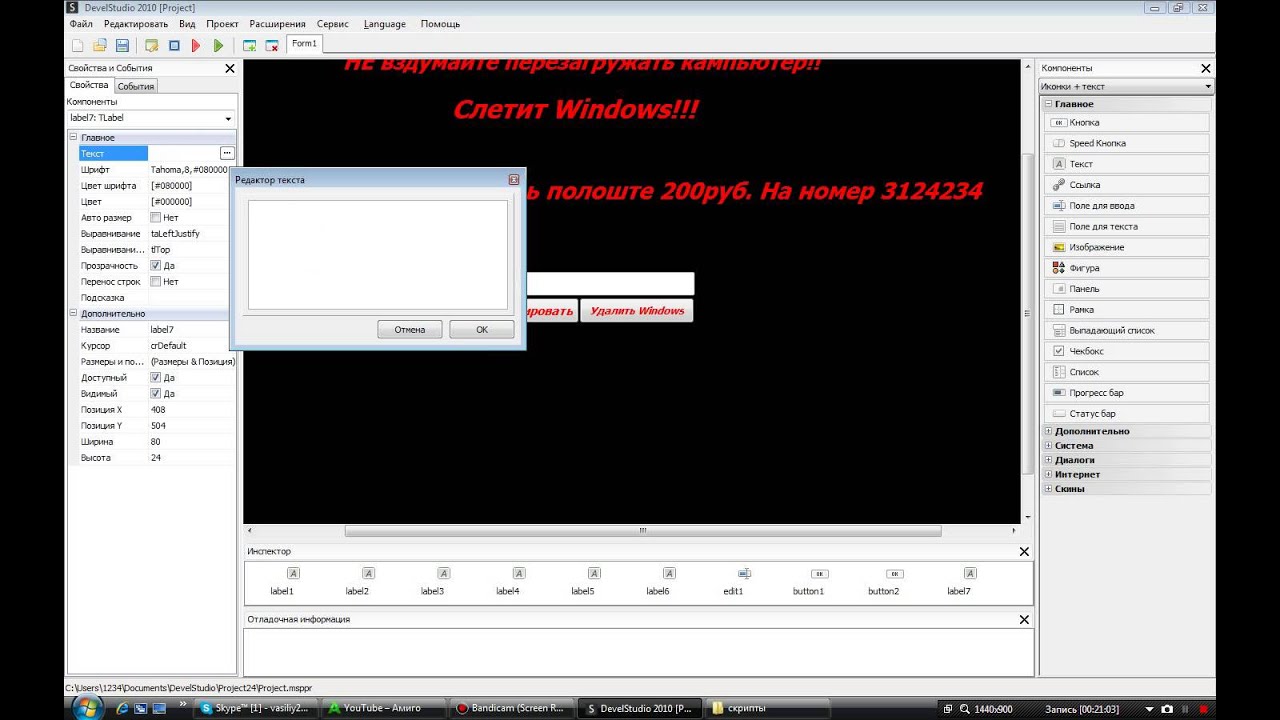
Task: Pick Speed Кнопка component
Action: click(1127, 143)
